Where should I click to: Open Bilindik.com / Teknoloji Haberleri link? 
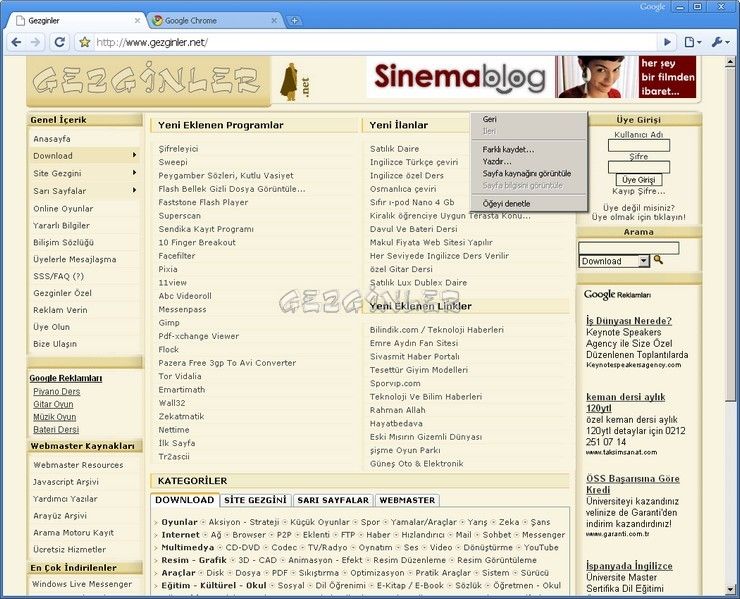[x=437, y=330]
